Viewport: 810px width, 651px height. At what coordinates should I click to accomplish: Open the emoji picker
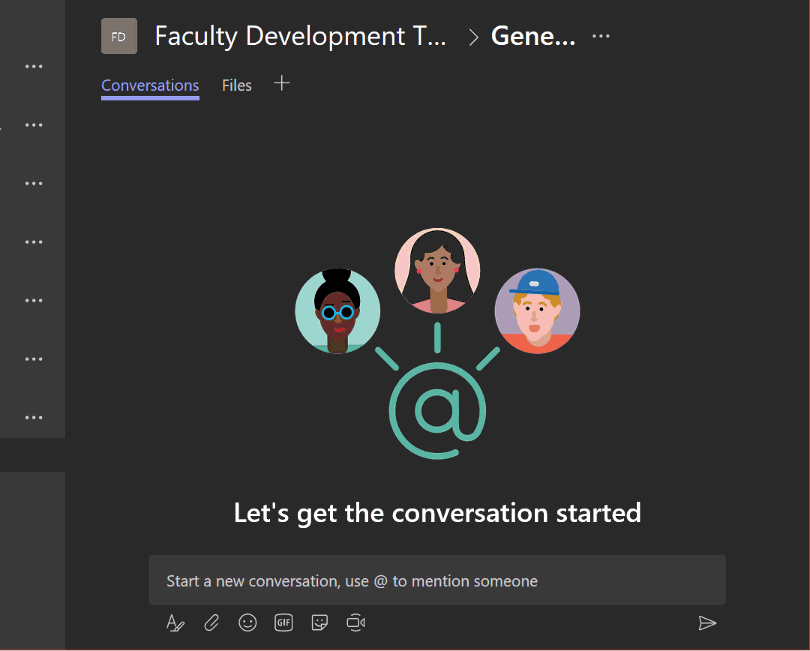tap(247, 623)
